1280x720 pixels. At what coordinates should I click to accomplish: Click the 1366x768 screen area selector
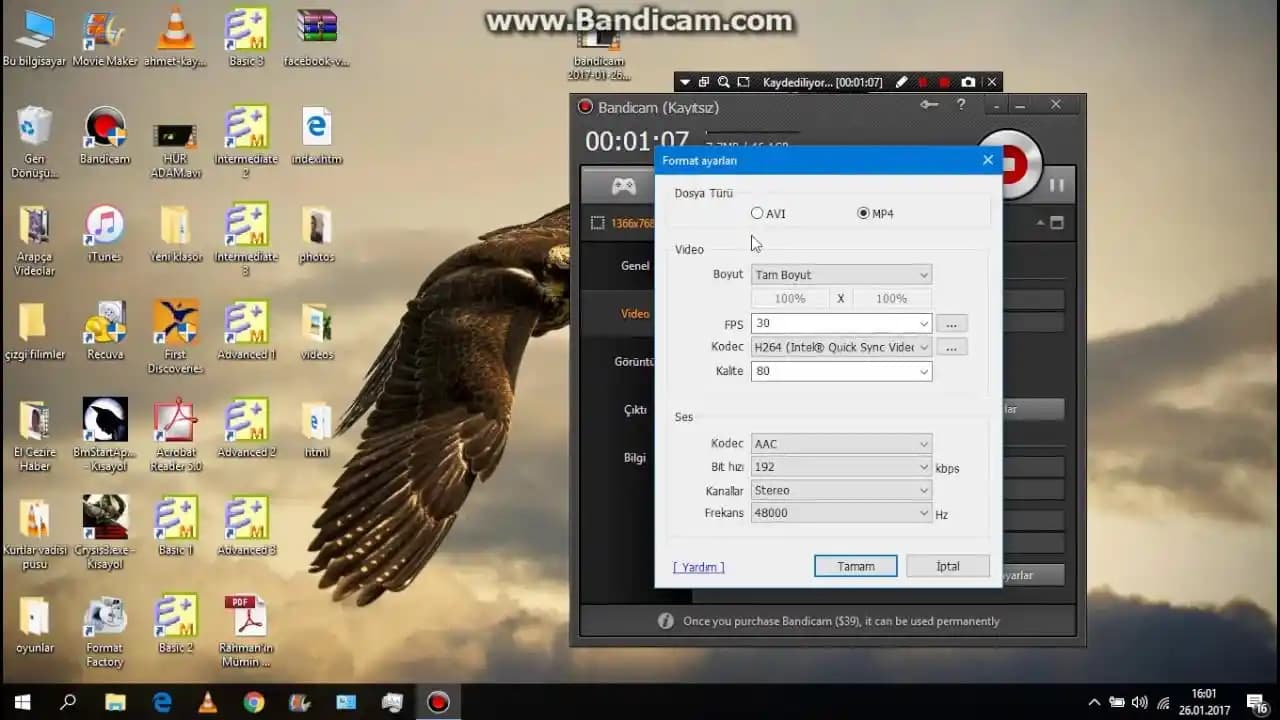(623, 223)
